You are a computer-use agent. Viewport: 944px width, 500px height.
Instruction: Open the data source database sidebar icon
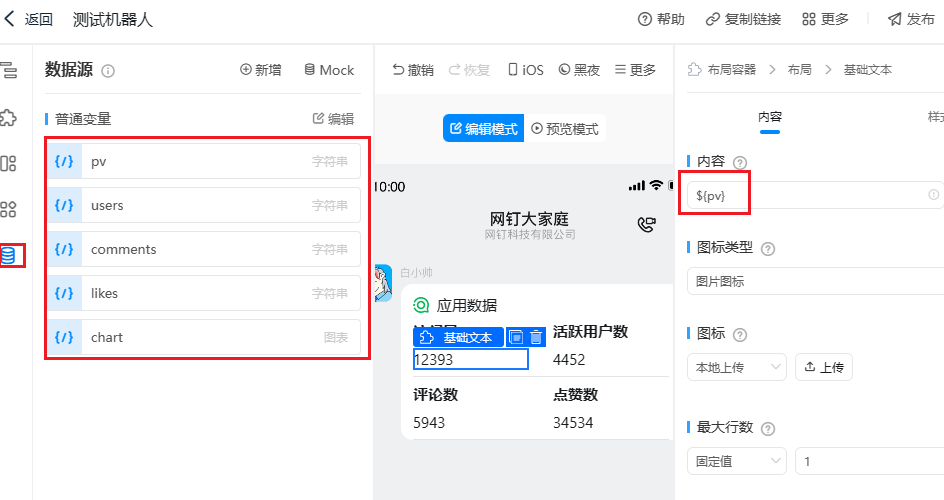(9, 255)
